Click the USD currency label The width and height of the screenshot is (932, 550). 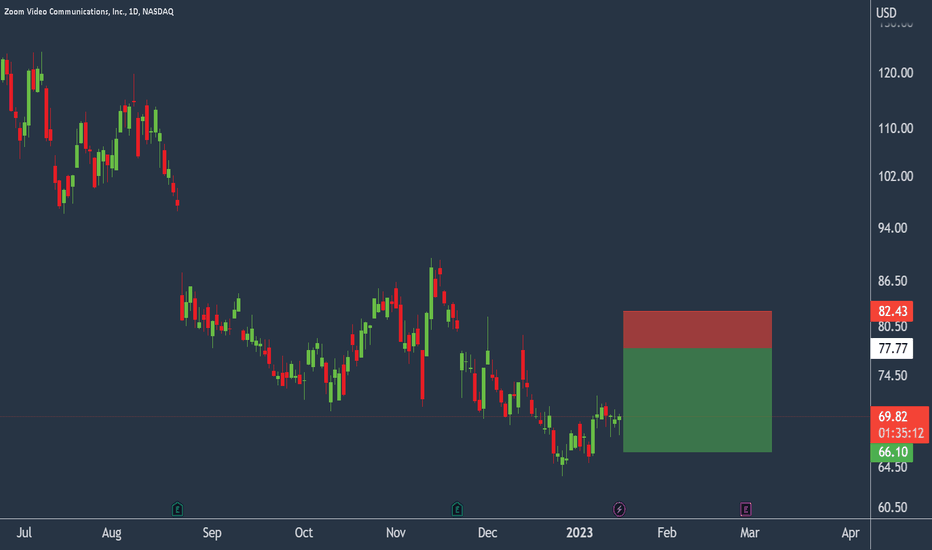pyautogui.click(x=886, y=12)
